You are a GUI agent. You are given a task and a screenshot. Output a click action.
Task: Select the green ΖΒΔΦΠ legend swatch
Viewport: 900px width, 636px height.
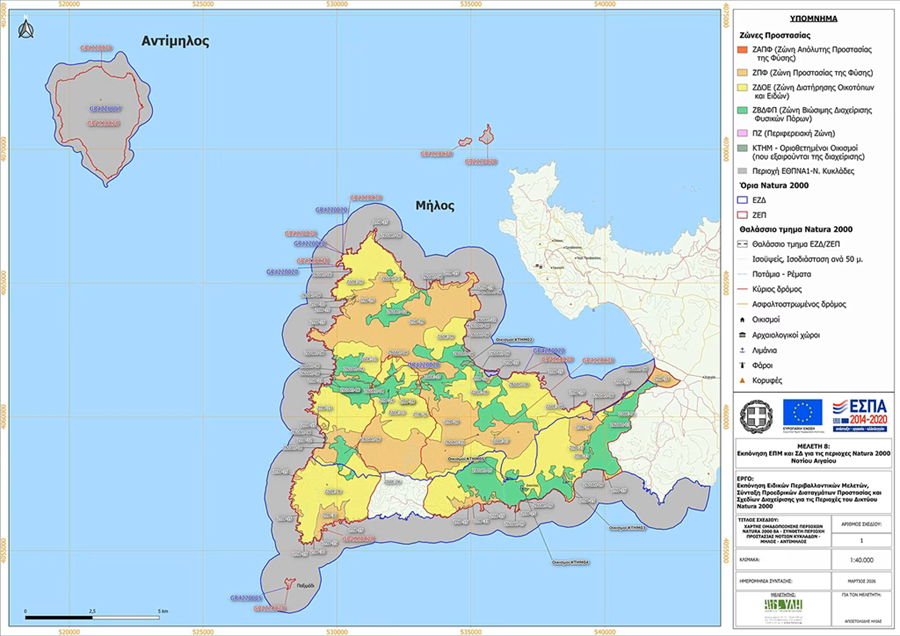point(742,111)
